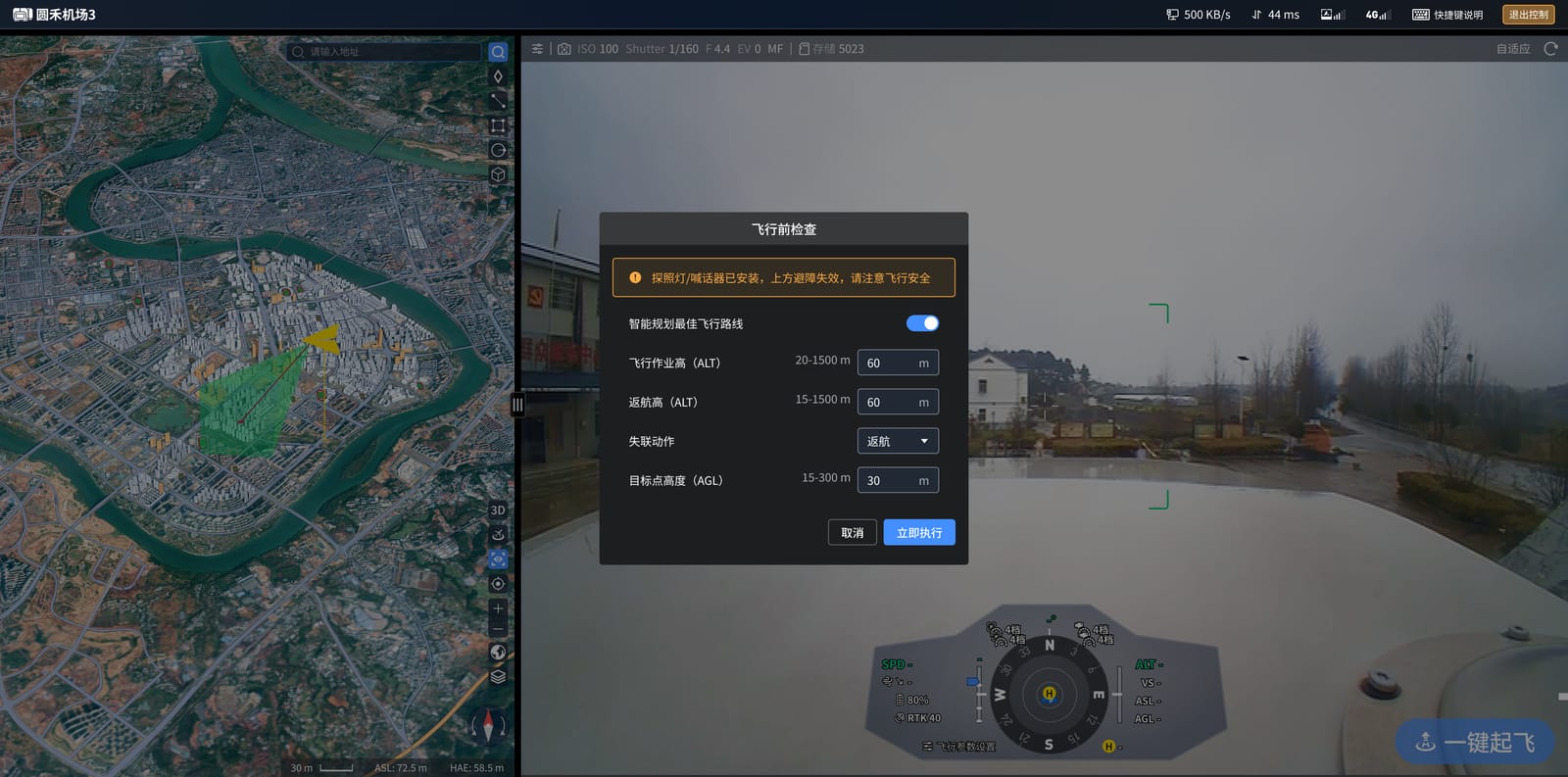
Task: Toggle the 3D map view button
Action: pos(498,510)
